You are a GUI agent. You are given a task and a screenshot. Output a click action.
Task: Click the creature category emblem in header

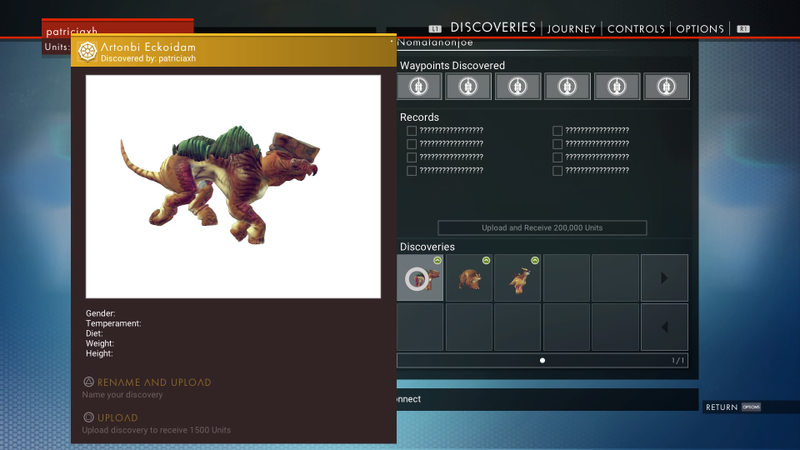pos(87,52)
